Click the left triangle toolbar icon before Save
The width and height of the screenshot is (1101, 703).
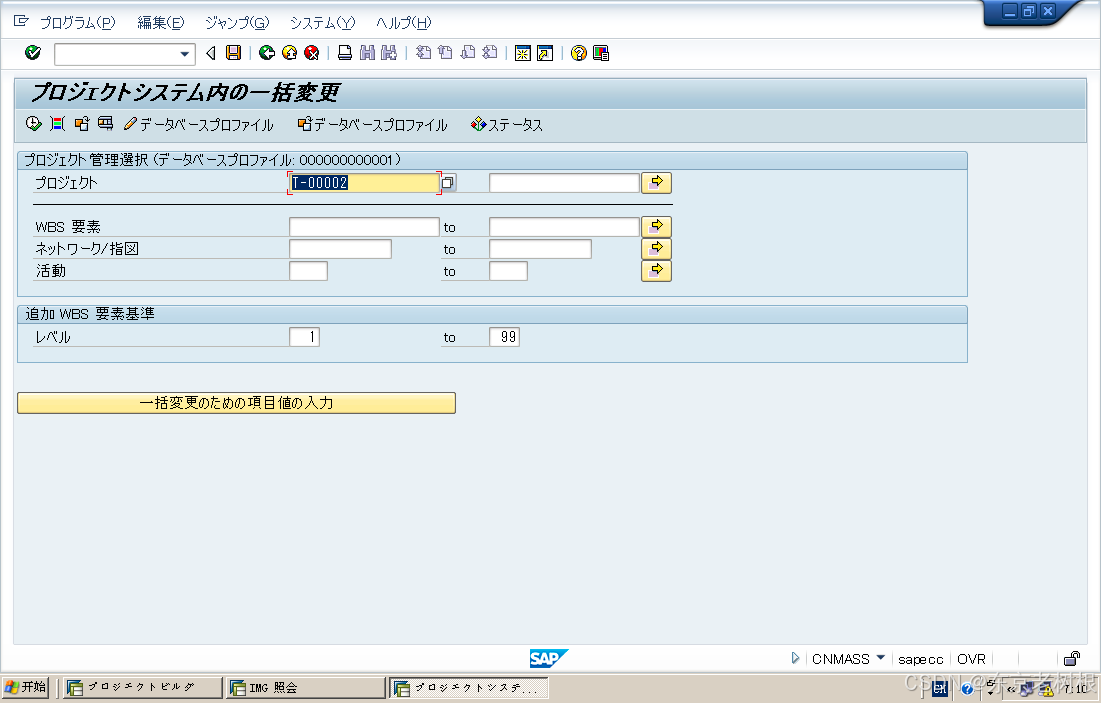[211, 53]
